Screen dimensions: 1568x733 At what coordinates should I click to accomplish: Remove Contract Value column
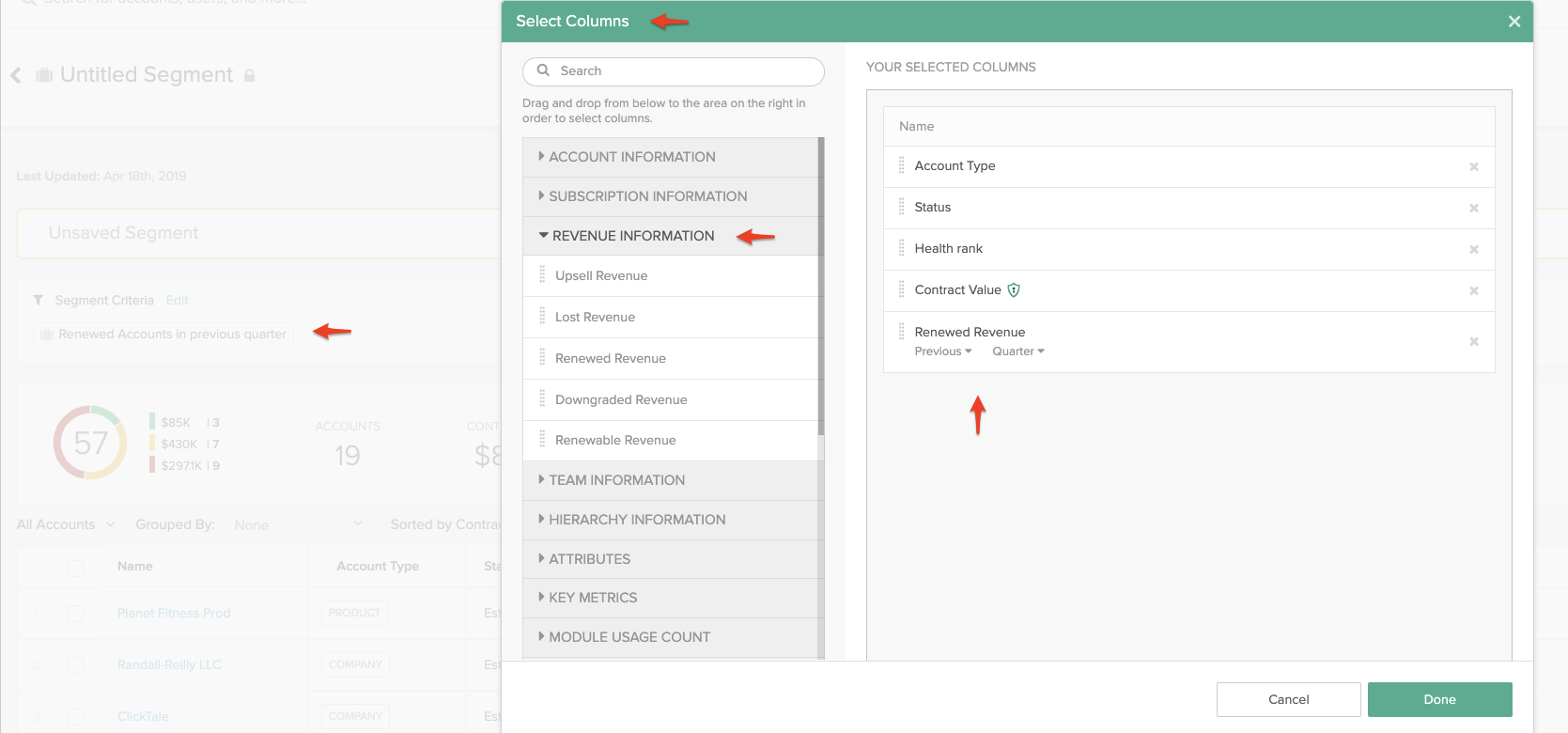pyautogui.click(x=1473, y=290)
